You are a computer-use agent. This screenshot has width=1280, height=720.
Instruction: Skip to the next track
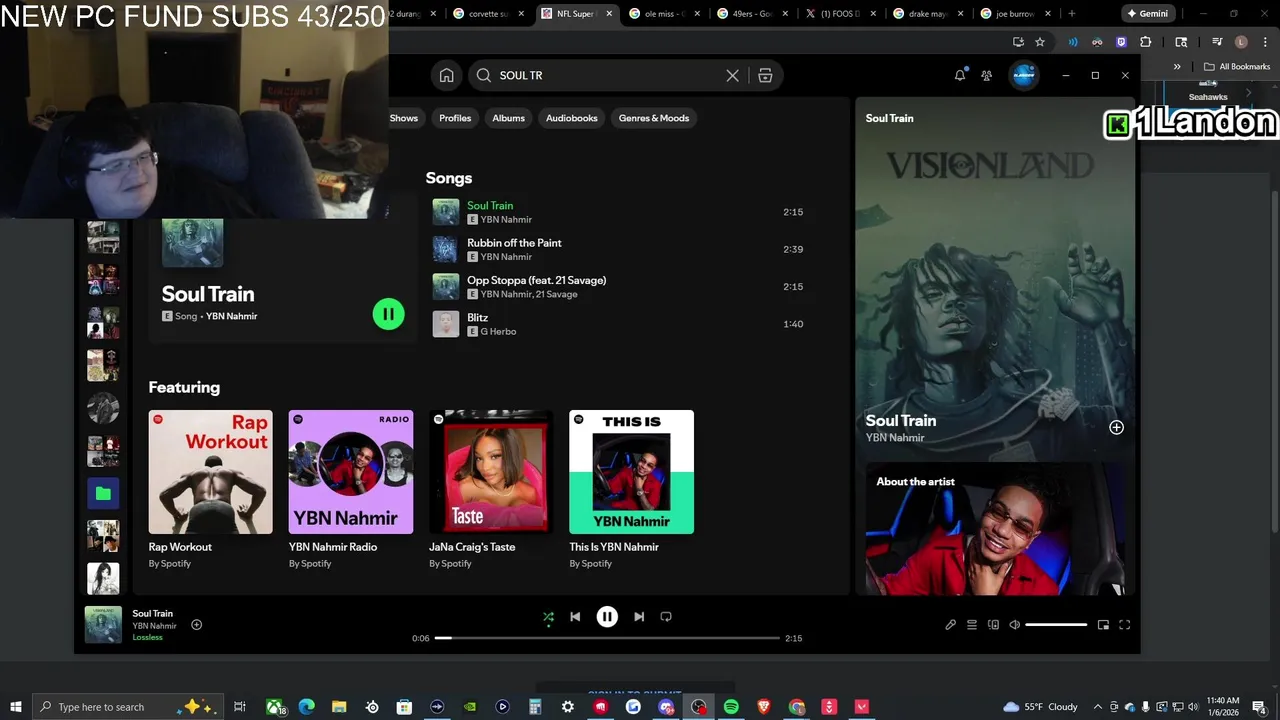point(639,617)
